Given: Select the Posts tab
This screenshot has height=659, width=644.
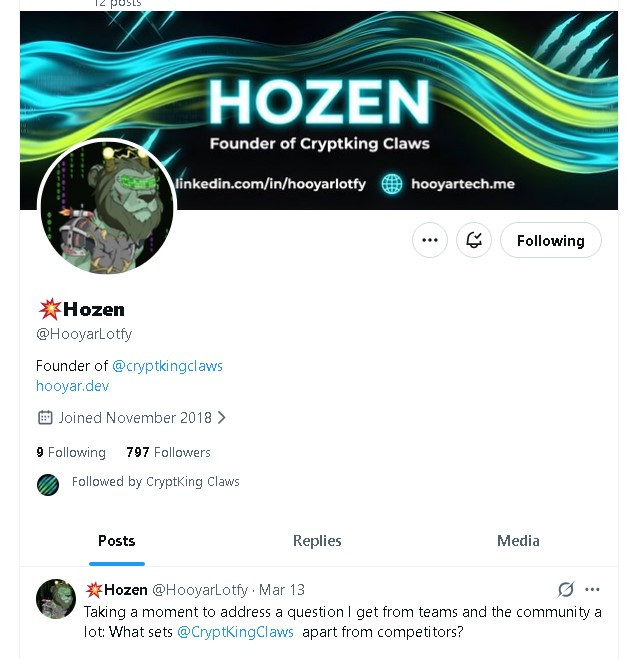Looking at the screenshot, I should (117, 540).
